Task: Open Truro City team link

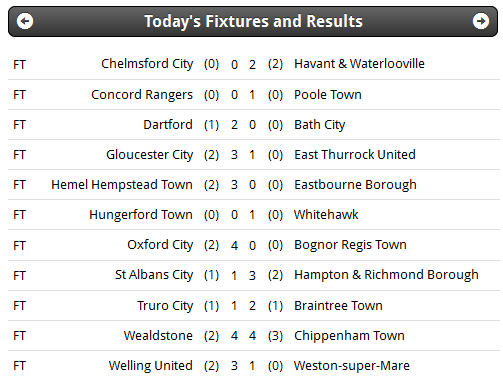Action: click(165, 306)
